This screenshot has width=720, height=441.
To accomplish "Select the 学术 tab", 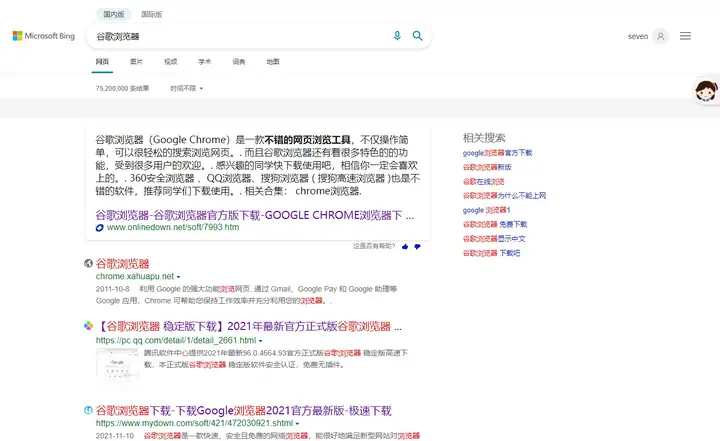I will click(205, 62).
